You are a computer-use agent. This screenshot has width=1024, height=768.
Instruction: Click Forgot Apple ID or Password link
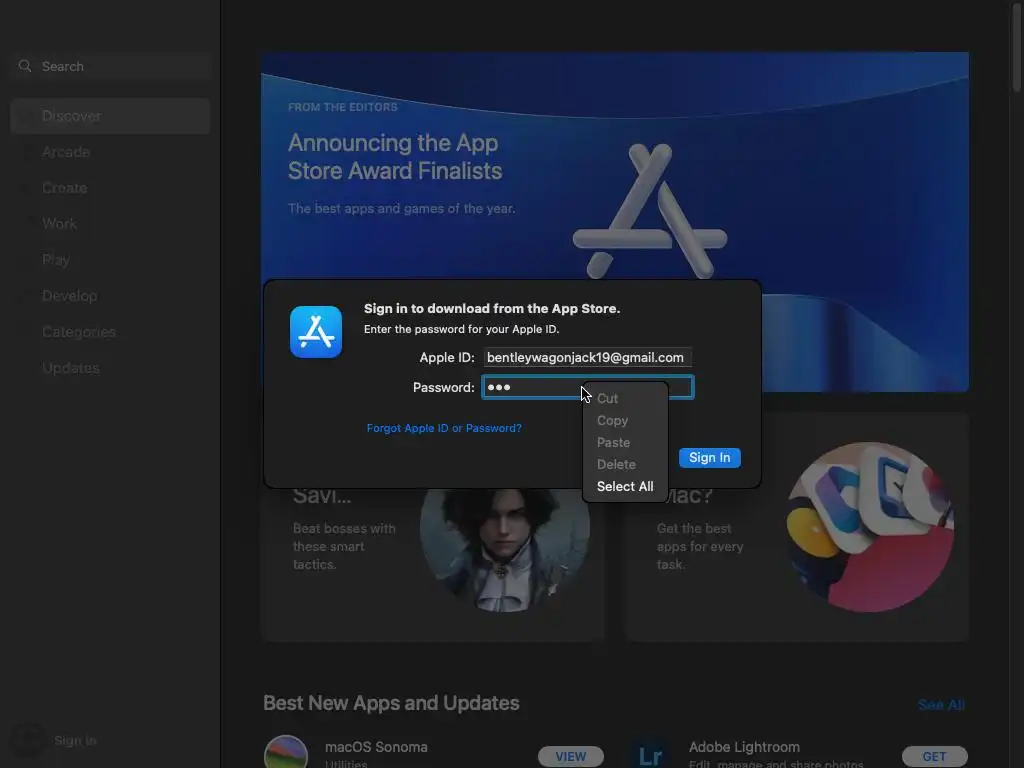coord(444,428)
